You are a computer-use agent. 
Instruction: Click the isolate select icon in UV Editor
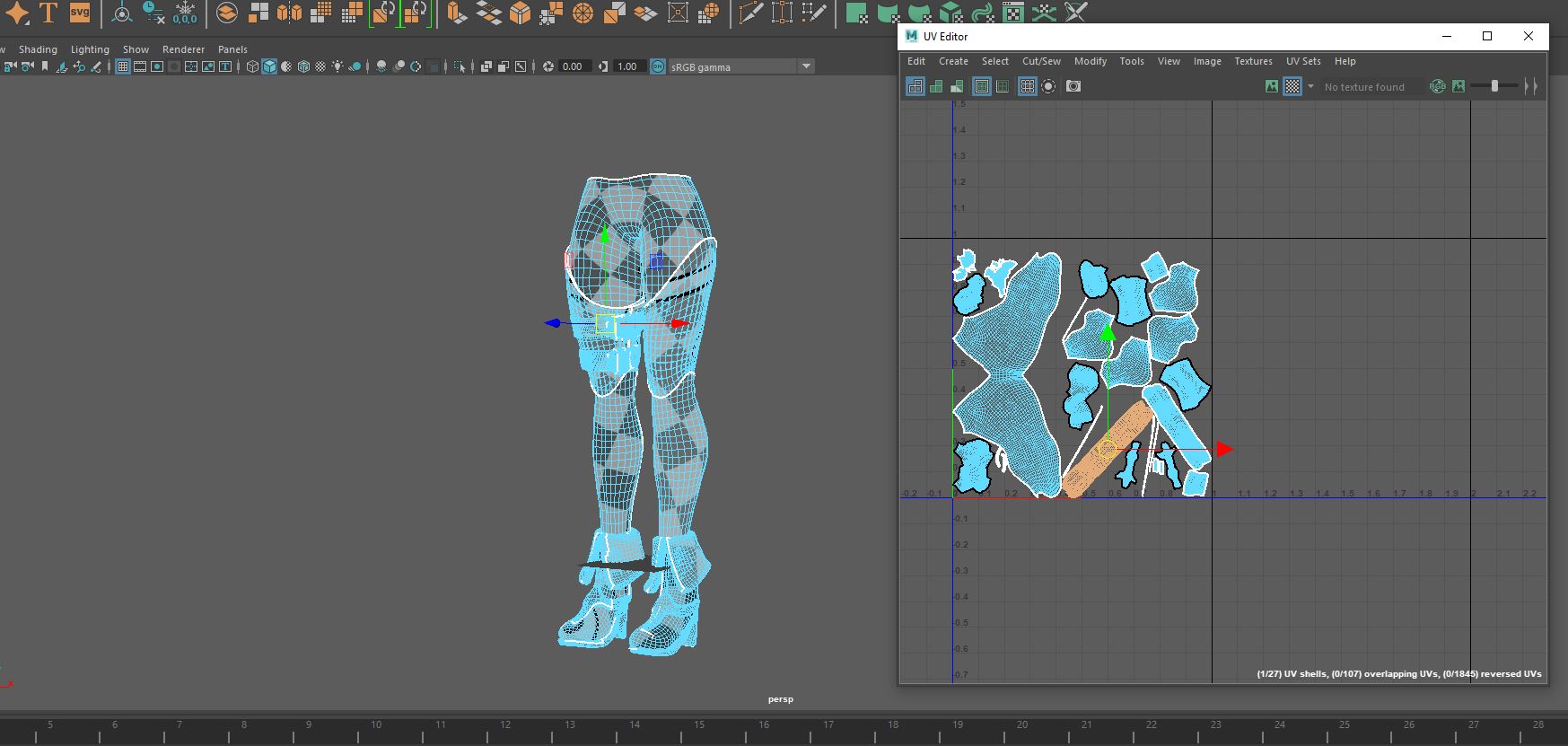click(x=1048, y=86)
